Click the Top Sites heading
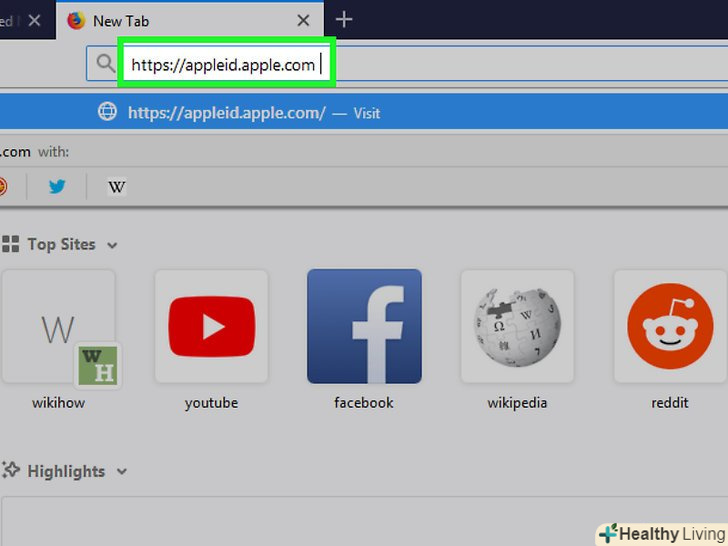This screenshot has height=546, width=728. (x=61, y=244)
